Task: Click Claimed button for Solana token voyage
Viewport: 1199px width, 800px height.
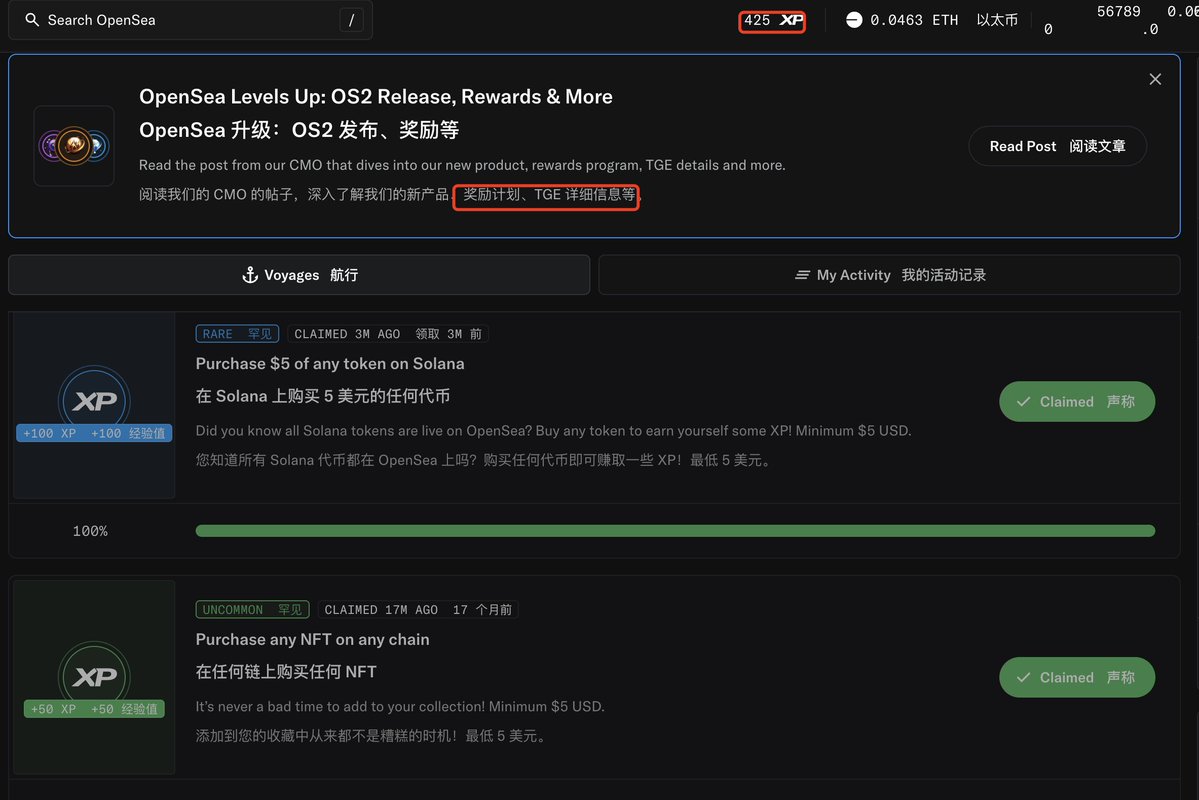Action: (1077, 402)
